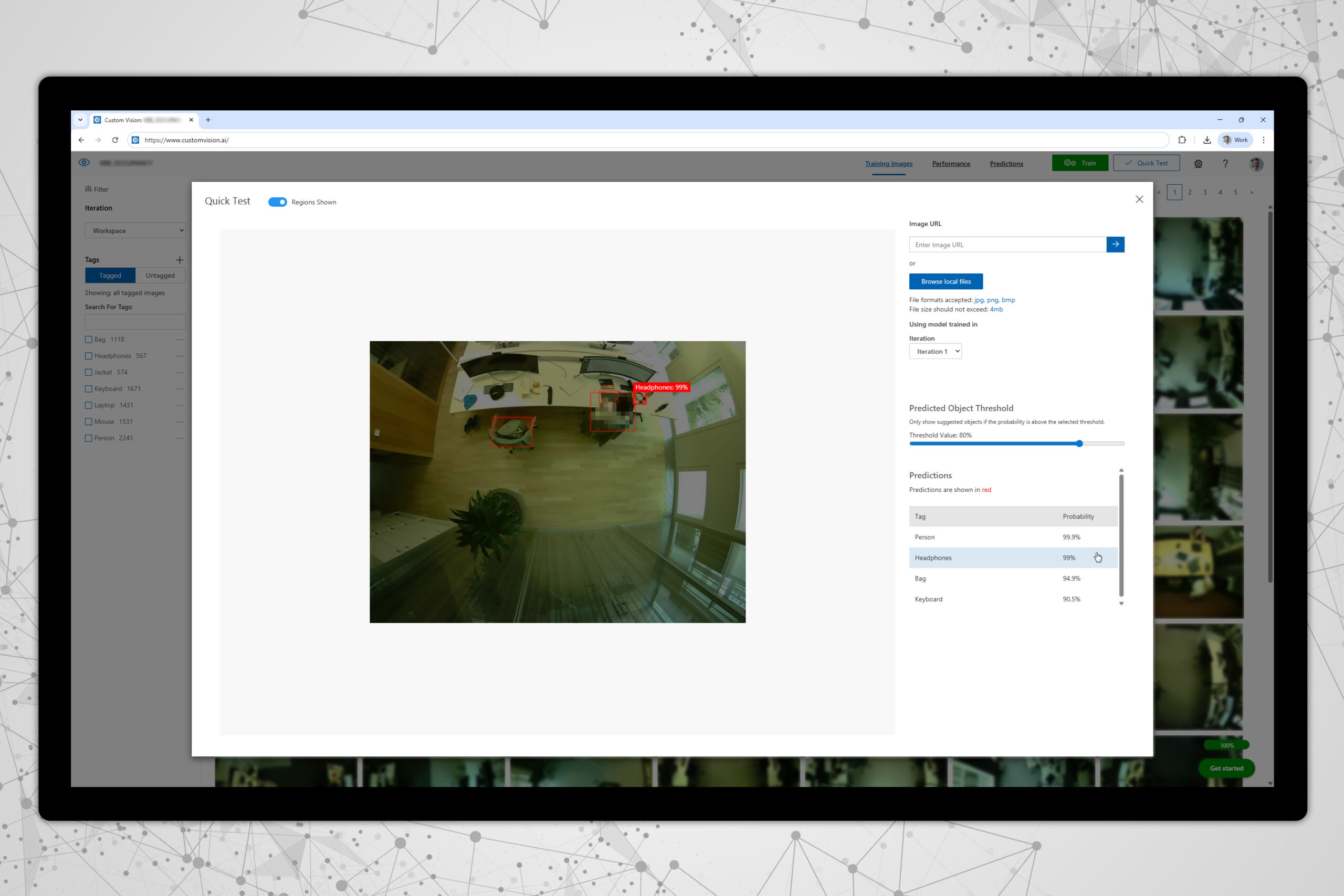Add a new tag with plus icon

point(180,260)
